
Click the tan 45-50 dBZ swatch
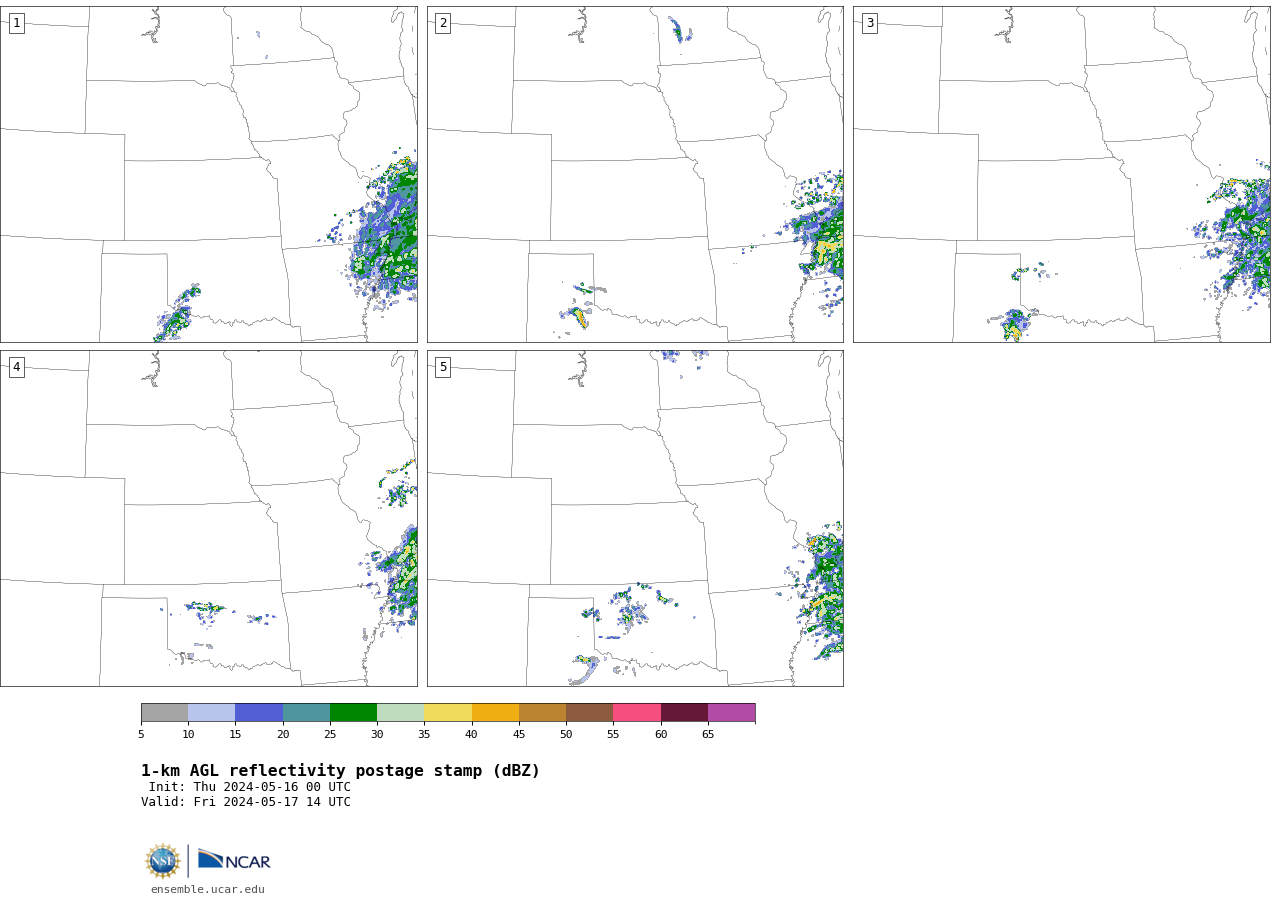[x=542, y=712]
